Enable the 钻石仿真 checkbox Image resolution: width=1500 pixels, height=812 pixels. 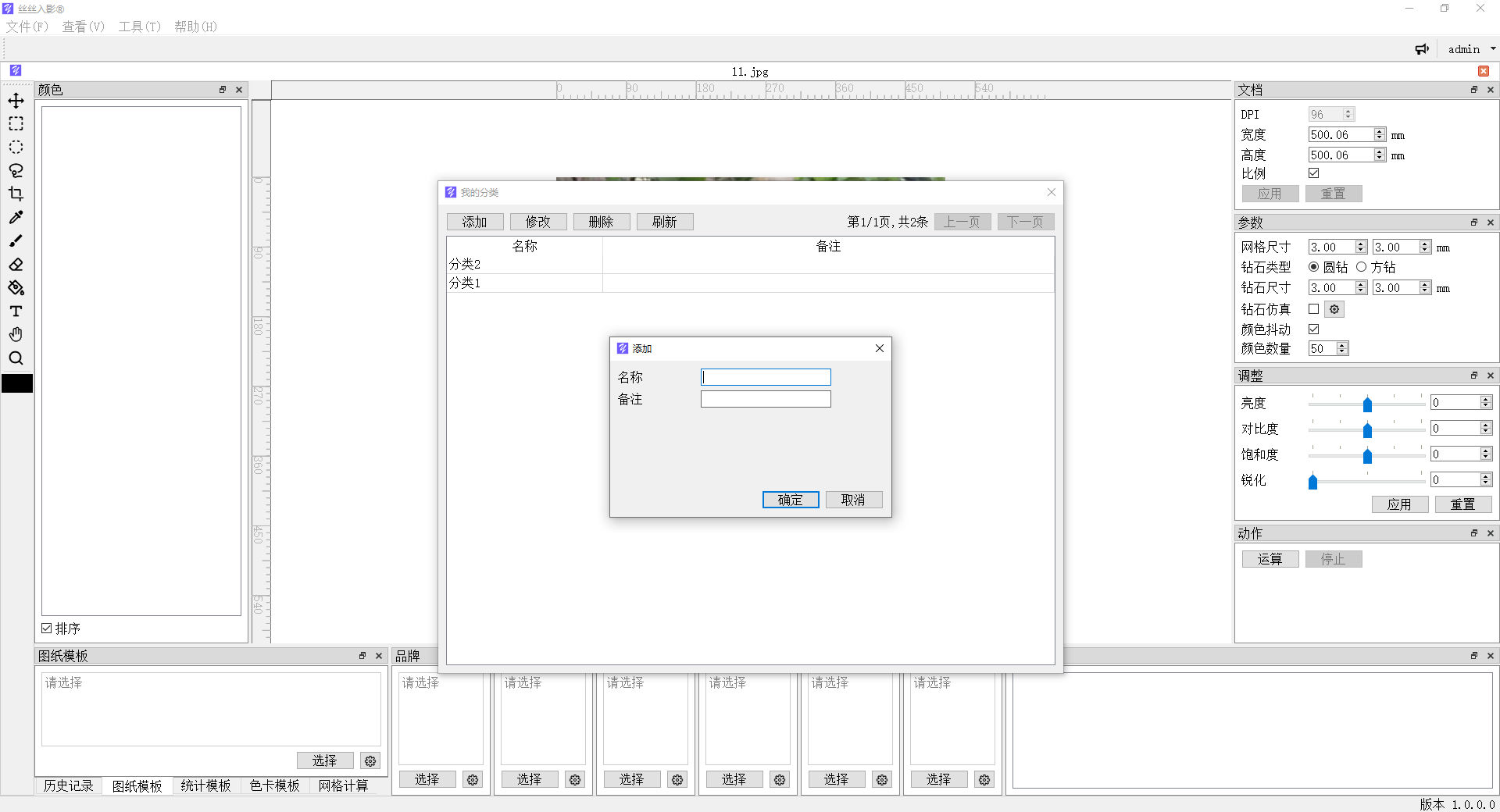point(1313,309)
